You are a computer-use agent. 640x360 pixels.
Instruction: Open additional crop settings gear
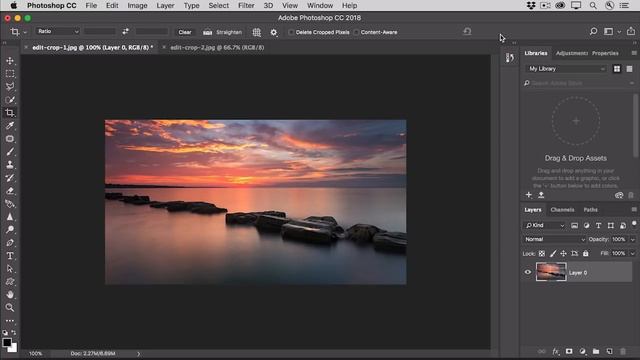click(x=273, y=32)
